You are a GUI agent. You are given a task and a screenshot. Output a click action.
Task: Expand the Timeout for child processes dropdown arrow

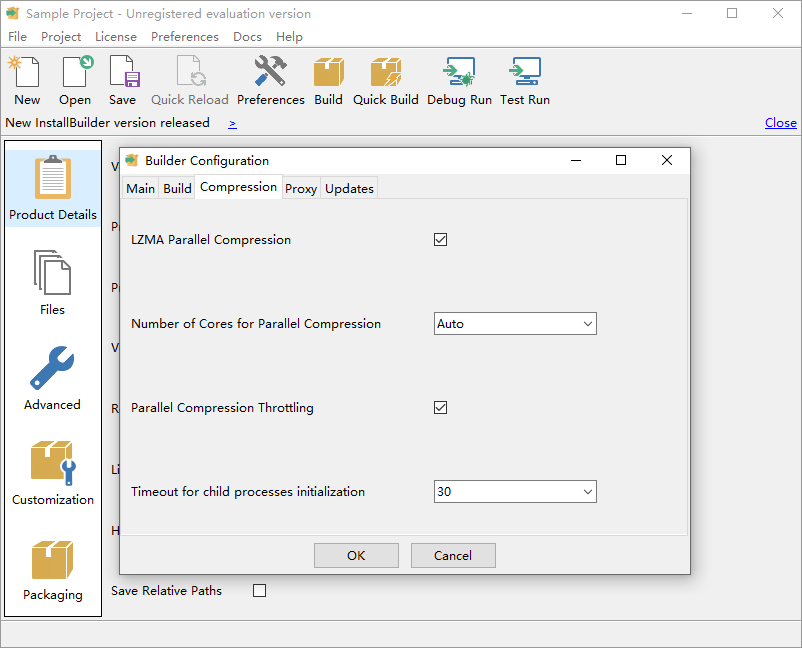click(588, 491)
